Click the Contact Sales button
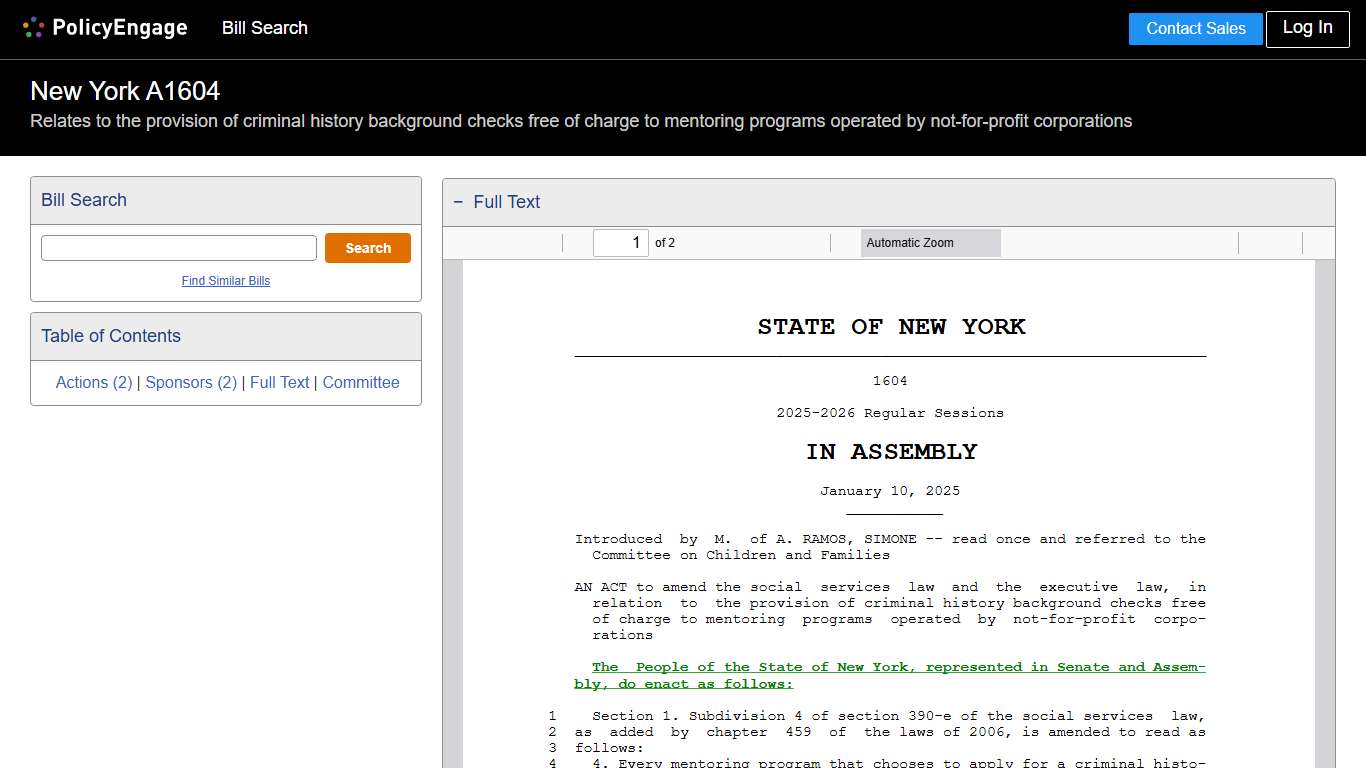Viewport: 1366px width, 768px height. (x=1195, y=29)
